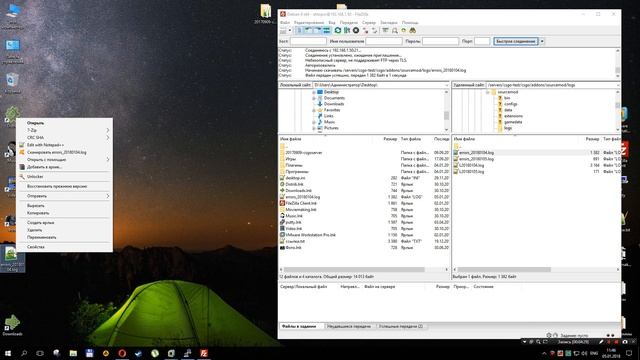Screen dimensions: 640x360
Task: Choose Открыть in context menu
Action: point(64,123)
